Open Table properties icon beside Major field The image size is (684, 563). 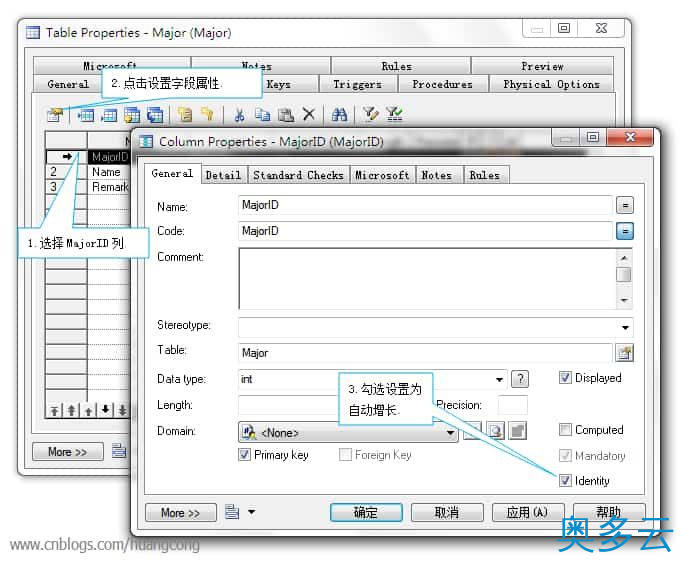click(x=625, y=353)
